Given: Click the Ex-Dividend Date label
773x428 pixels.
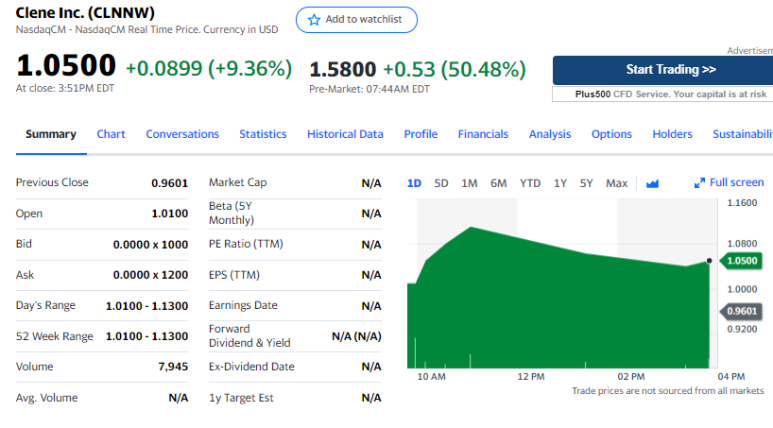Looking at the screenshot, I should point(251,367).
